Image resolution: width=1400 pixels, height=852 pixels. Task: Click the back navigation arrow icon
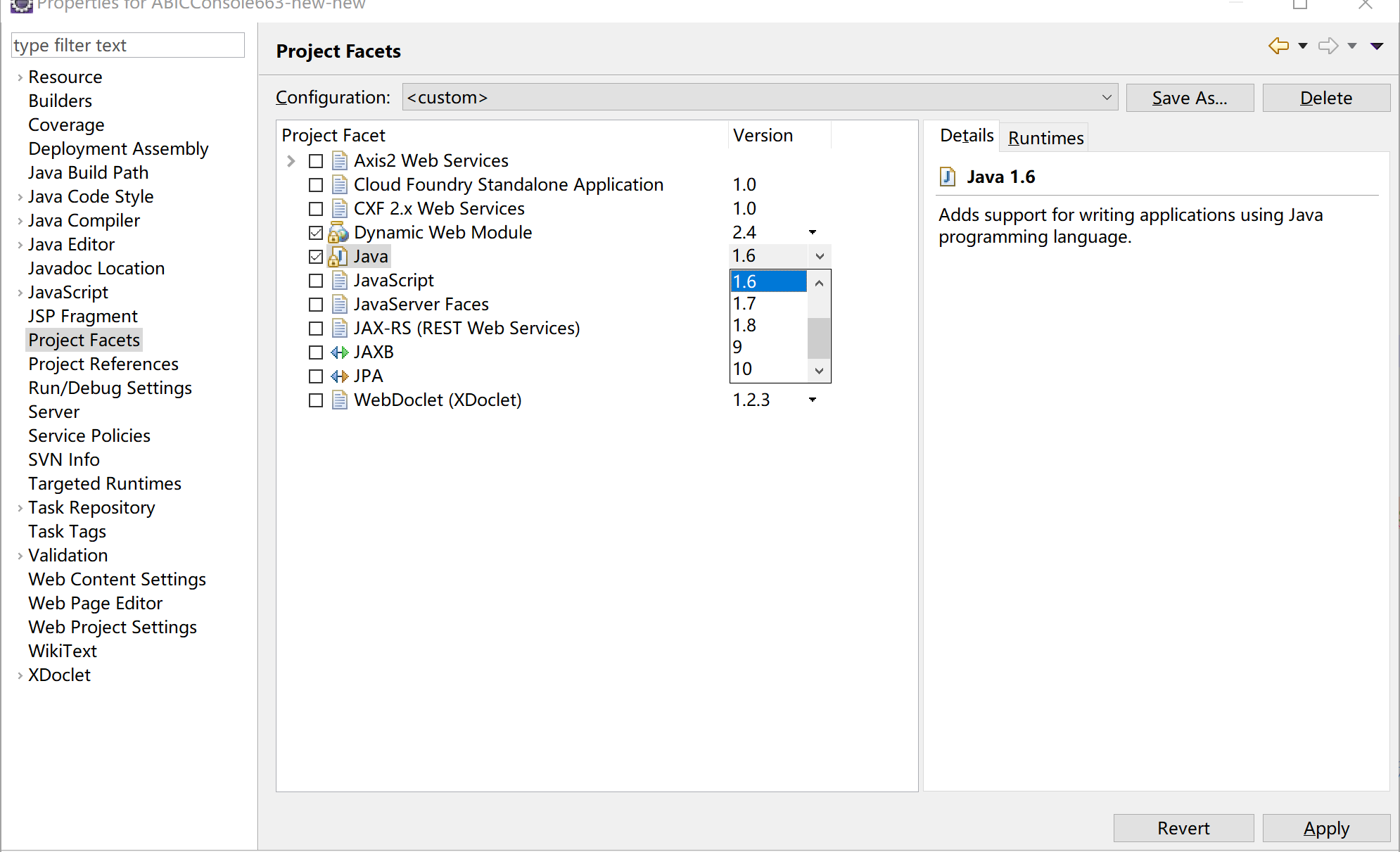1278,46
